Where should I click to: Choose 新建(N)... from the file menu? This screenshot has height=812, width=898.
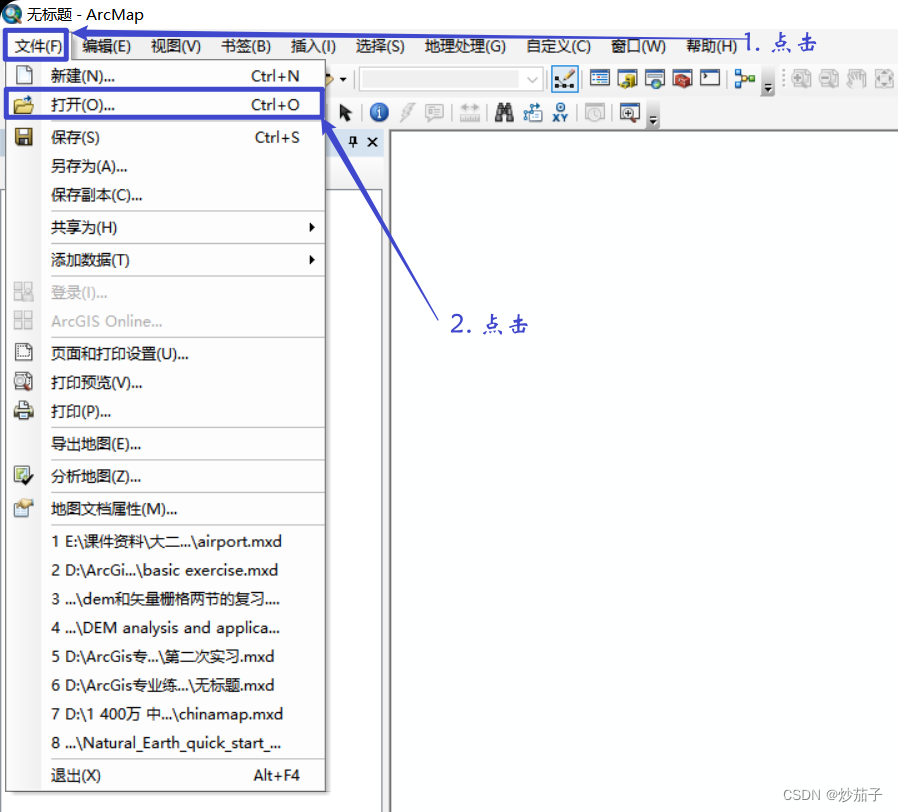(x=165, y=76)
